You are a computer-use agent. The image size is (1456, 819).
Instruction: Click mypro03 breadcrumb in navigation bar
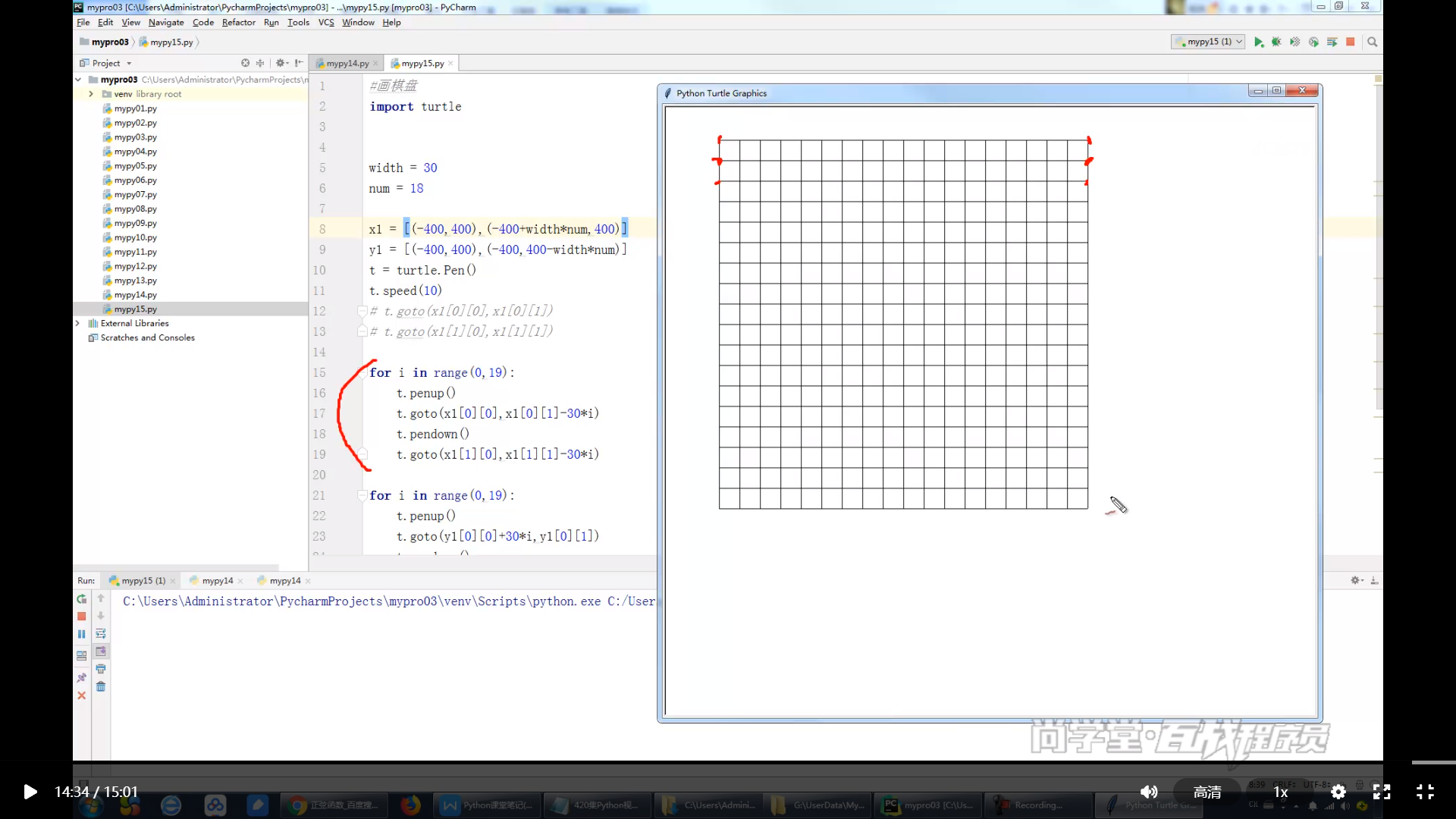tap(104, 42)
